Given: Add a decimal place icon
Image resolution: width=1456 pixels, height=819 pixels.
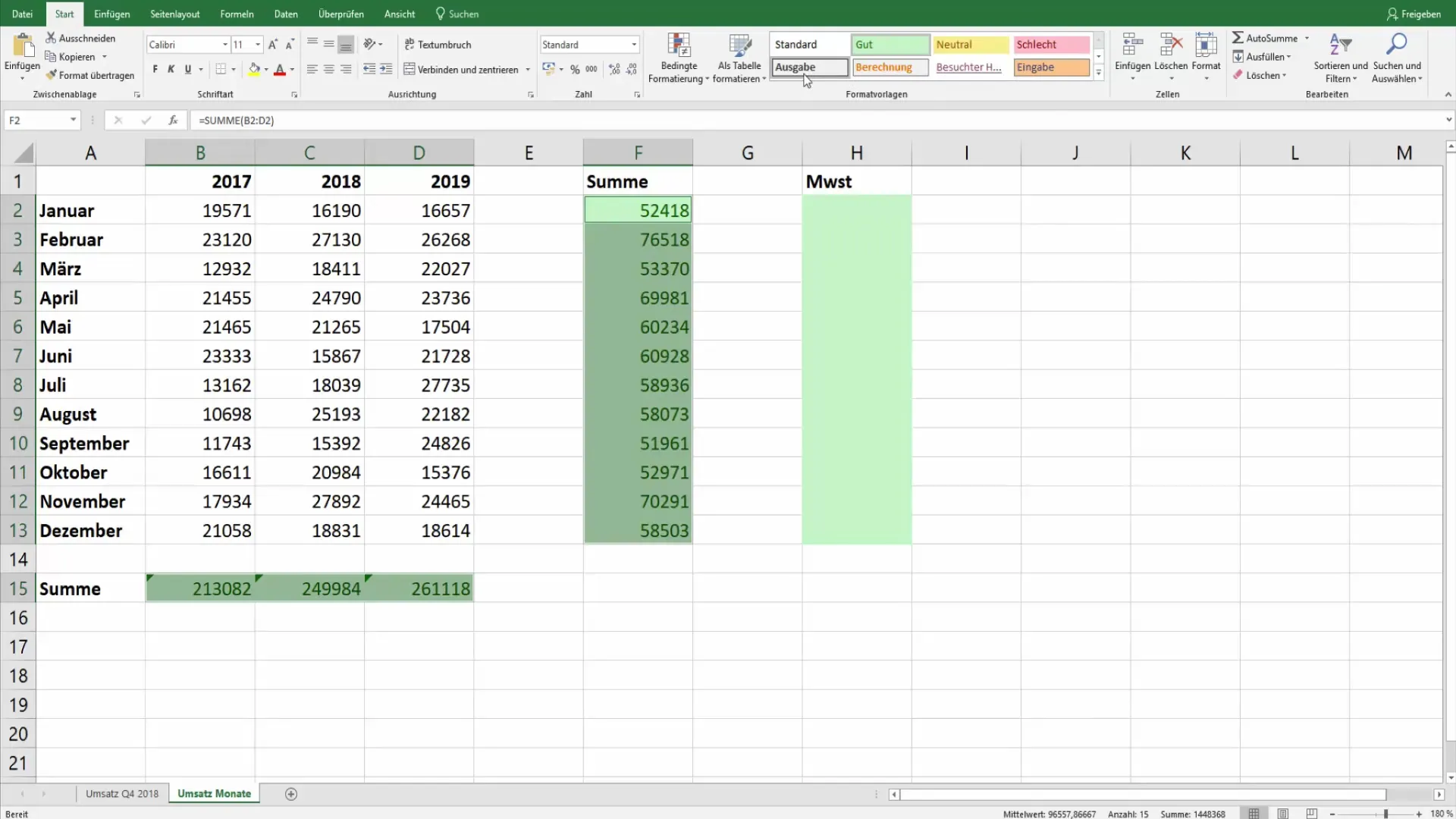Looking at the screenshot, I should coord(614,69).
